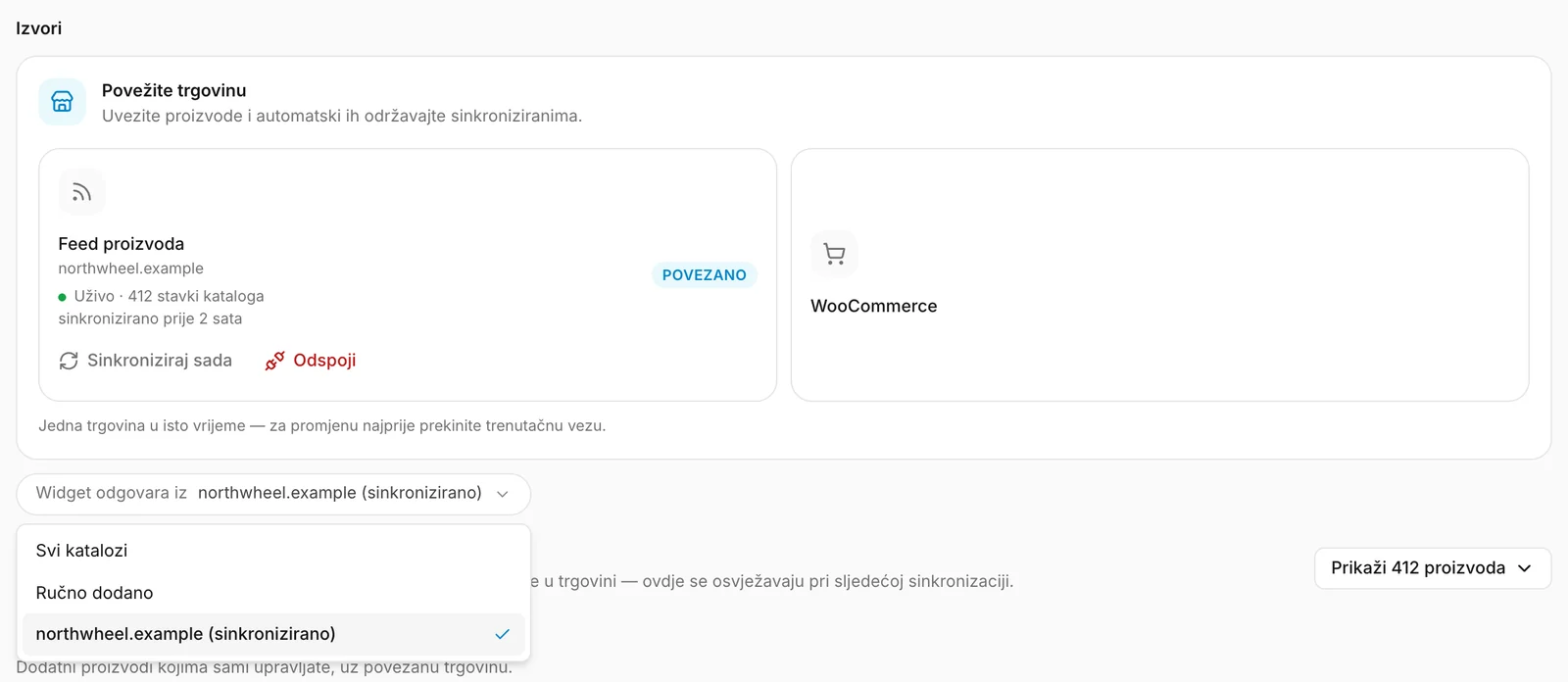The image size is (1568, 682).
Task: Select Svi katalozi option
Action: pos(273,551)
